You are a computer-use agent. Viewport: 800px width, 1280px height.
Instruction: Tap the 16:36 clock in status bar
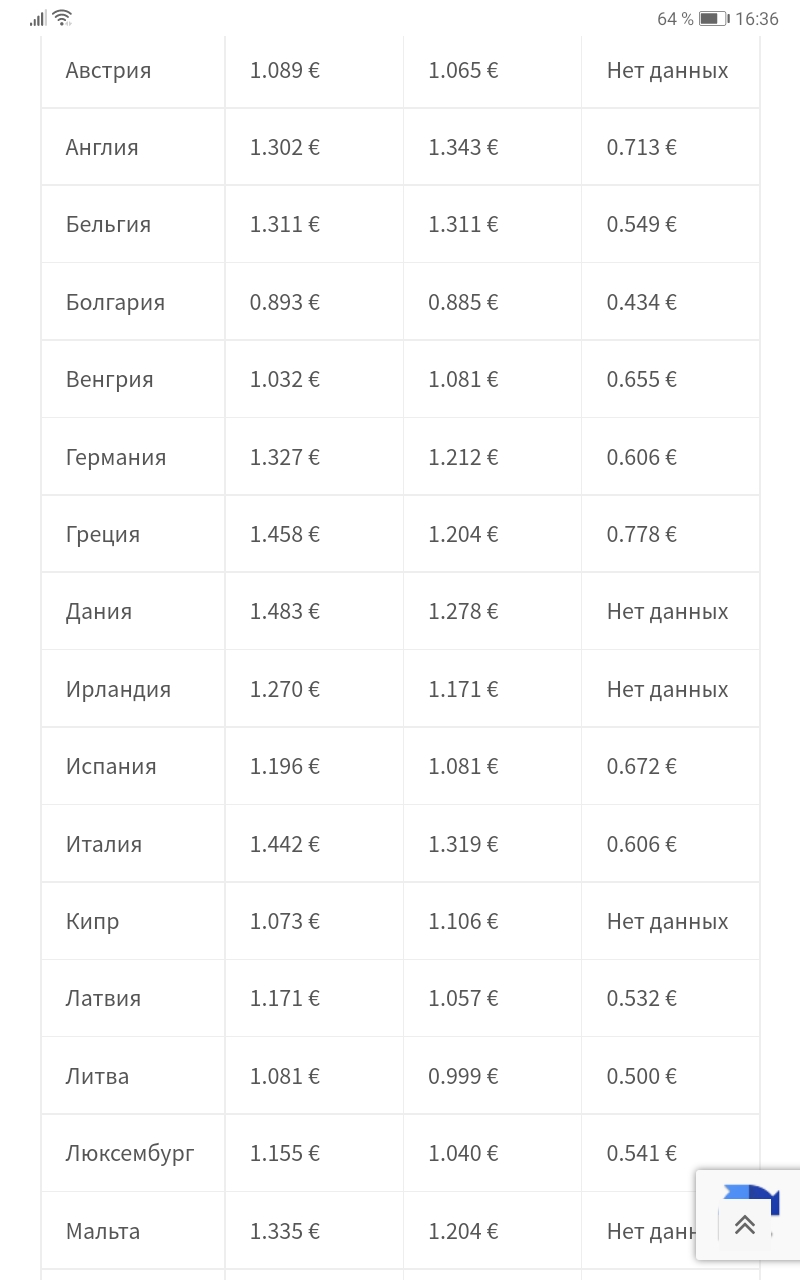pos(757,19)
